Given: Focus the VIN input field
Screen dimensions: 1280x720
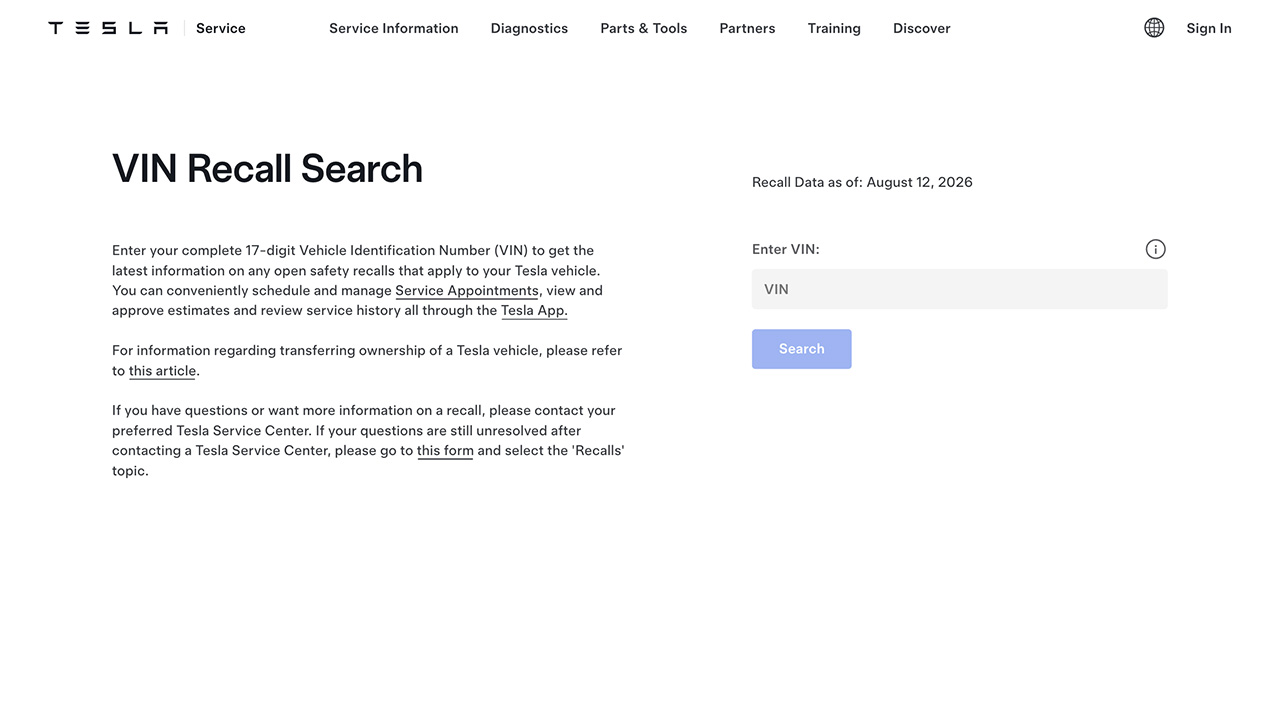Looking at the screenshot, I should pyautogui.click(x=960, y=289).
